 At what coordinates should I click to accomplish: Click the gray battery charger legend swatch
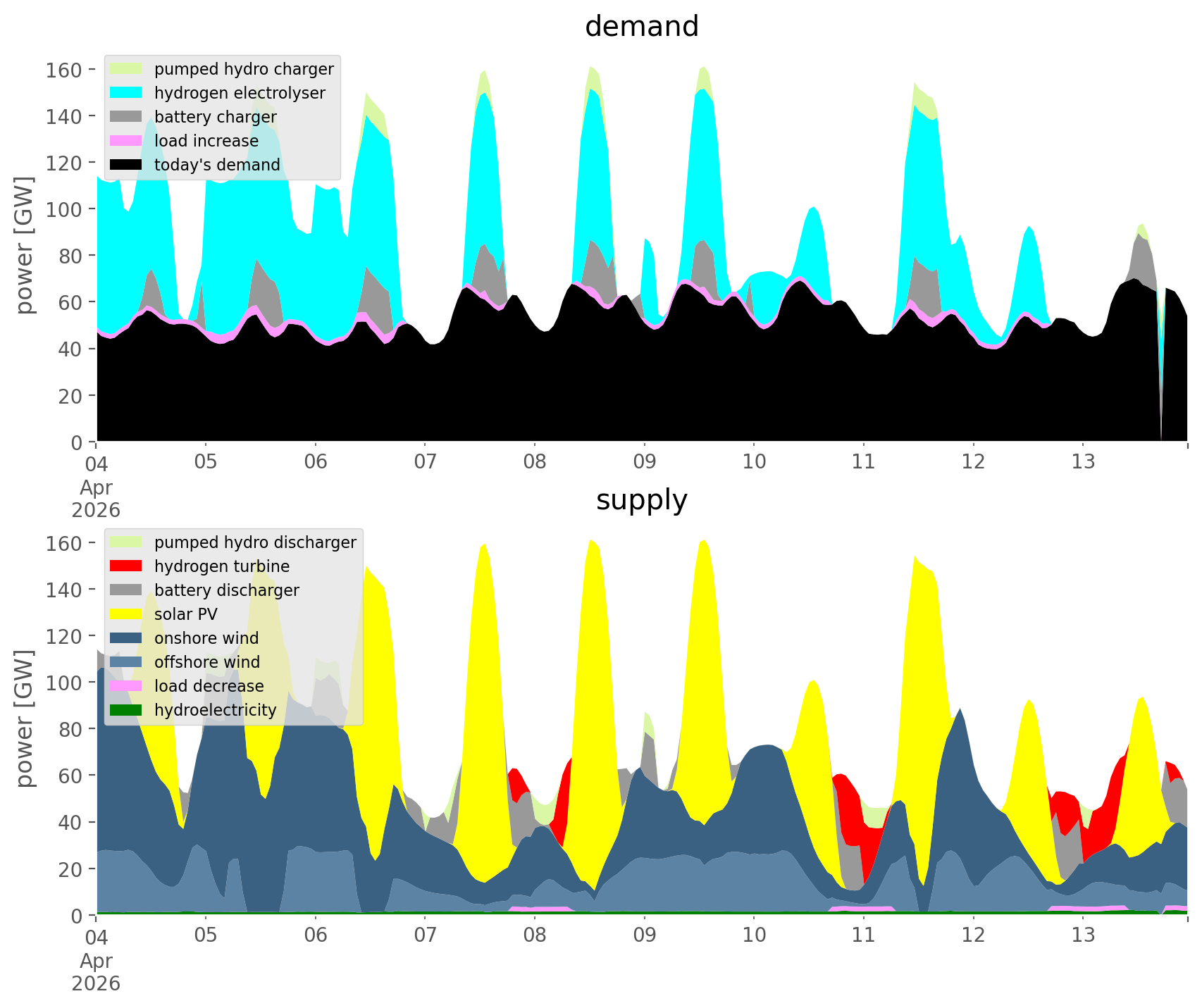coord(126,117)
